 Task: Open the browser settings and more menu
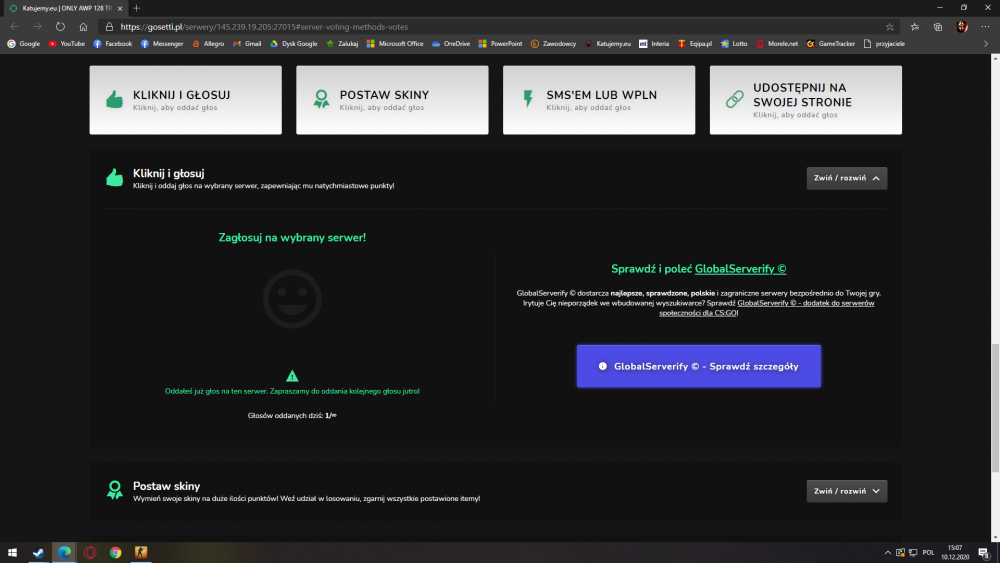(x=985, y=27)
